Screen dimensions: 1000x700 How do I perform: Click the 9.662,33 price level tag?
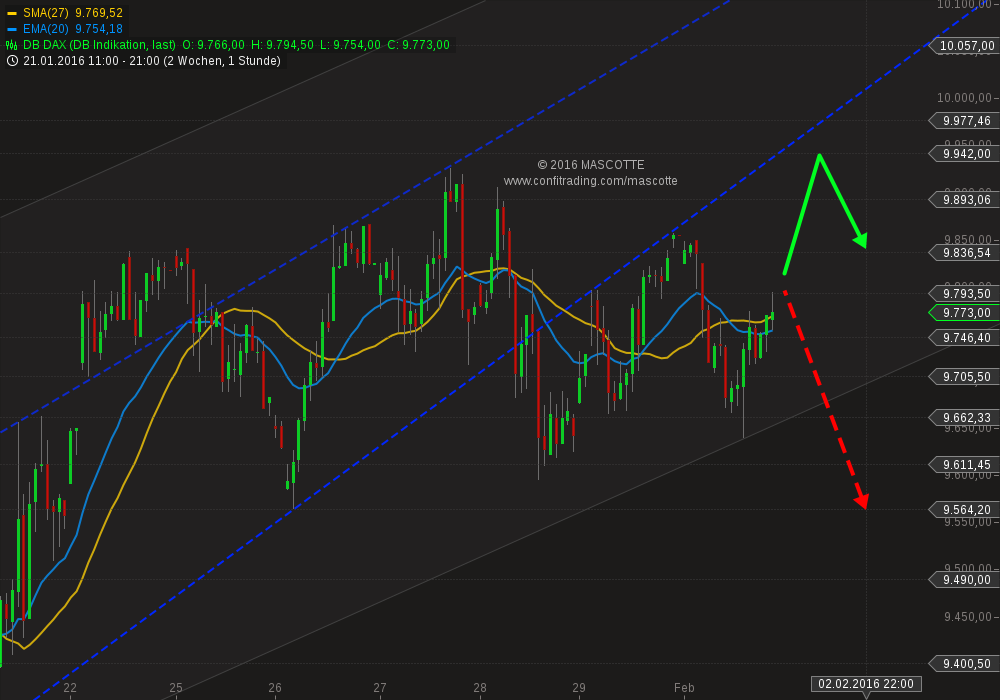[963, 418]
